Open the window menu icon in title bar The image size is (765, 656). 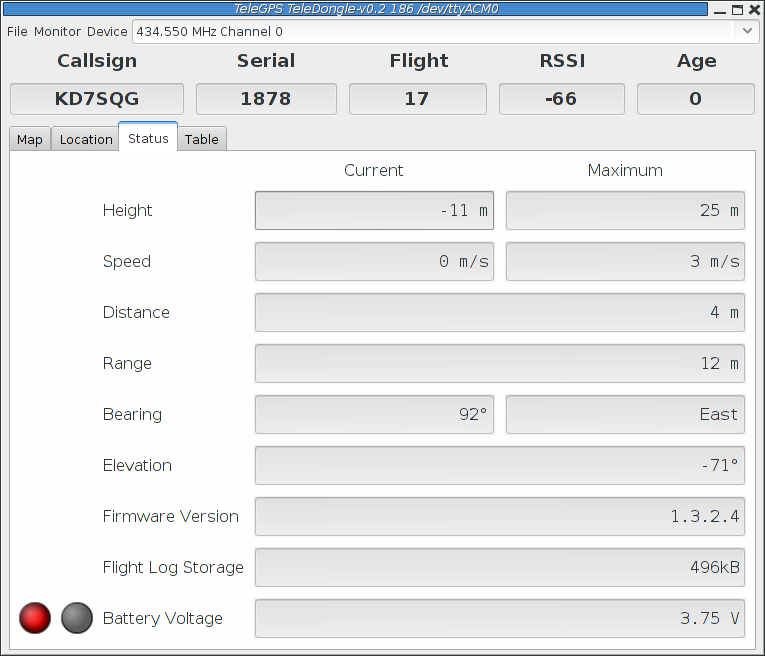[x=9, y=9]
